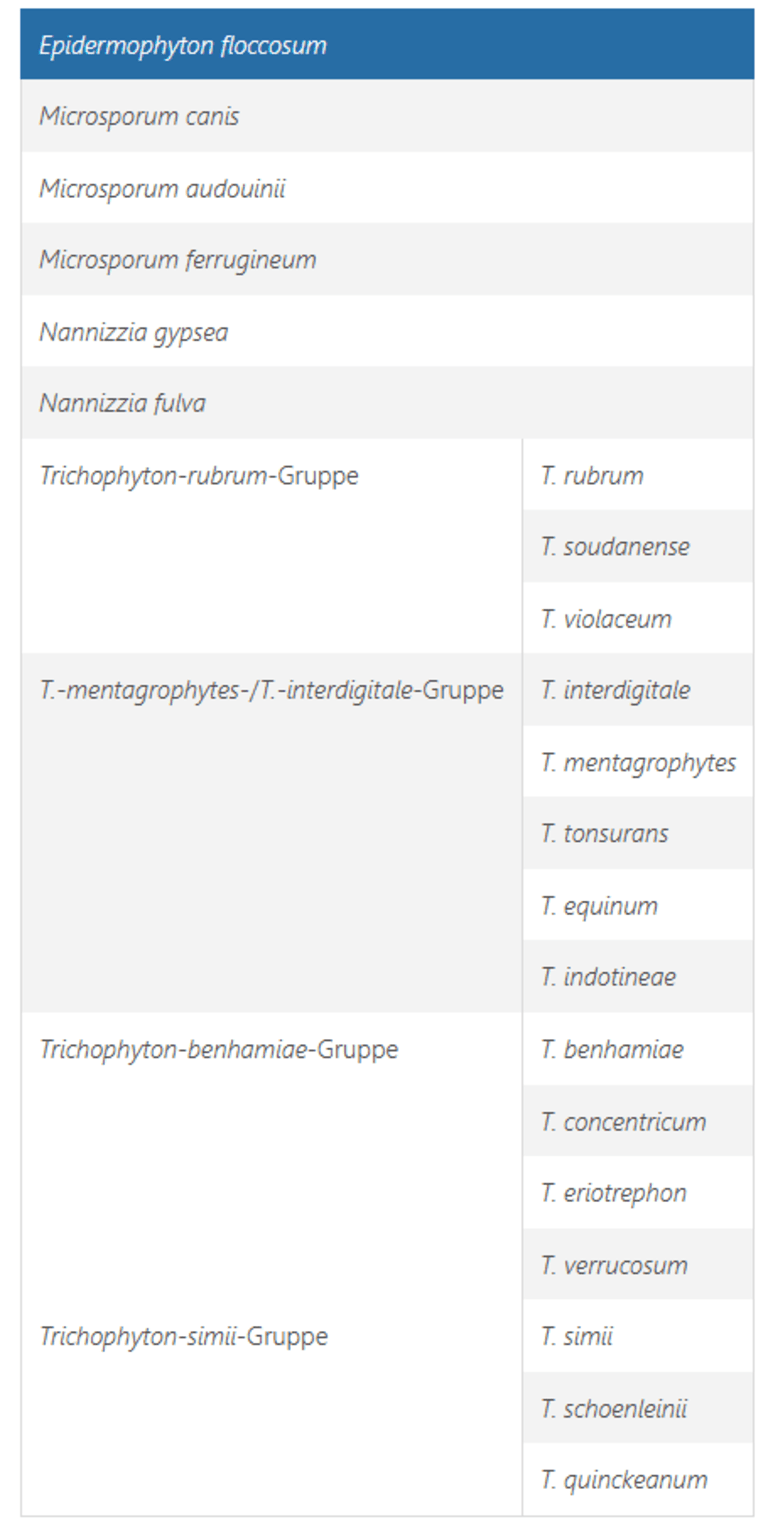
Task: Click the Epidermophyton floccosum header row
Action: tap(183, 45)
